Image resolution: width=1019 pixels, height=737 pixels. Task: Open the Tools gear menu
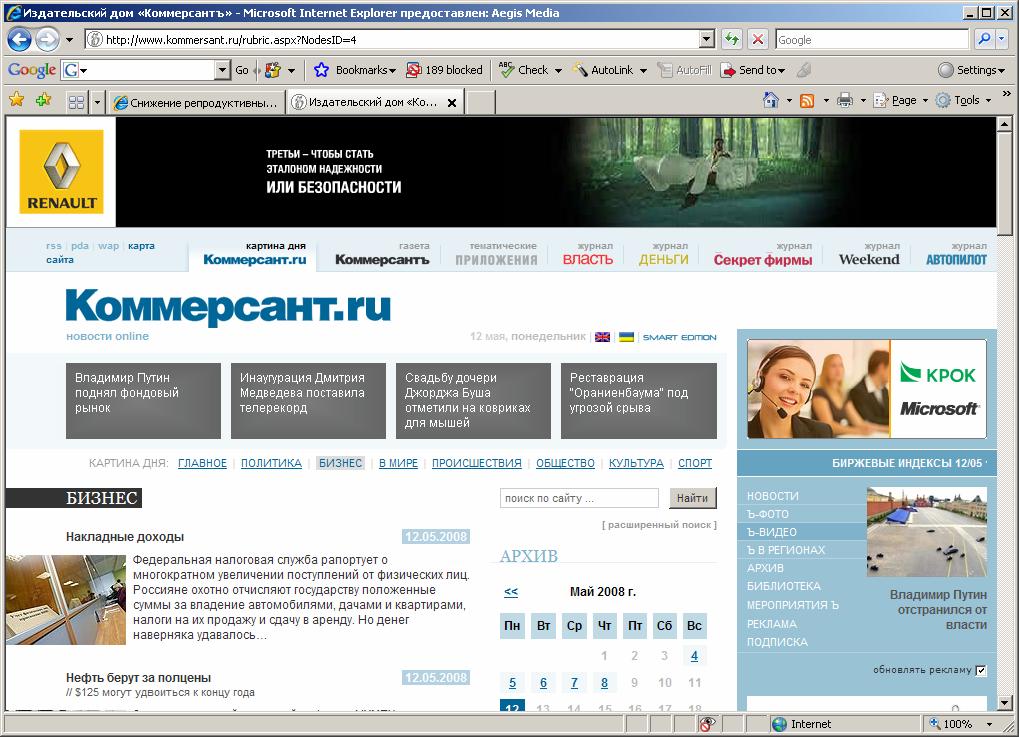pyautogui.click(x=962, y=100)
